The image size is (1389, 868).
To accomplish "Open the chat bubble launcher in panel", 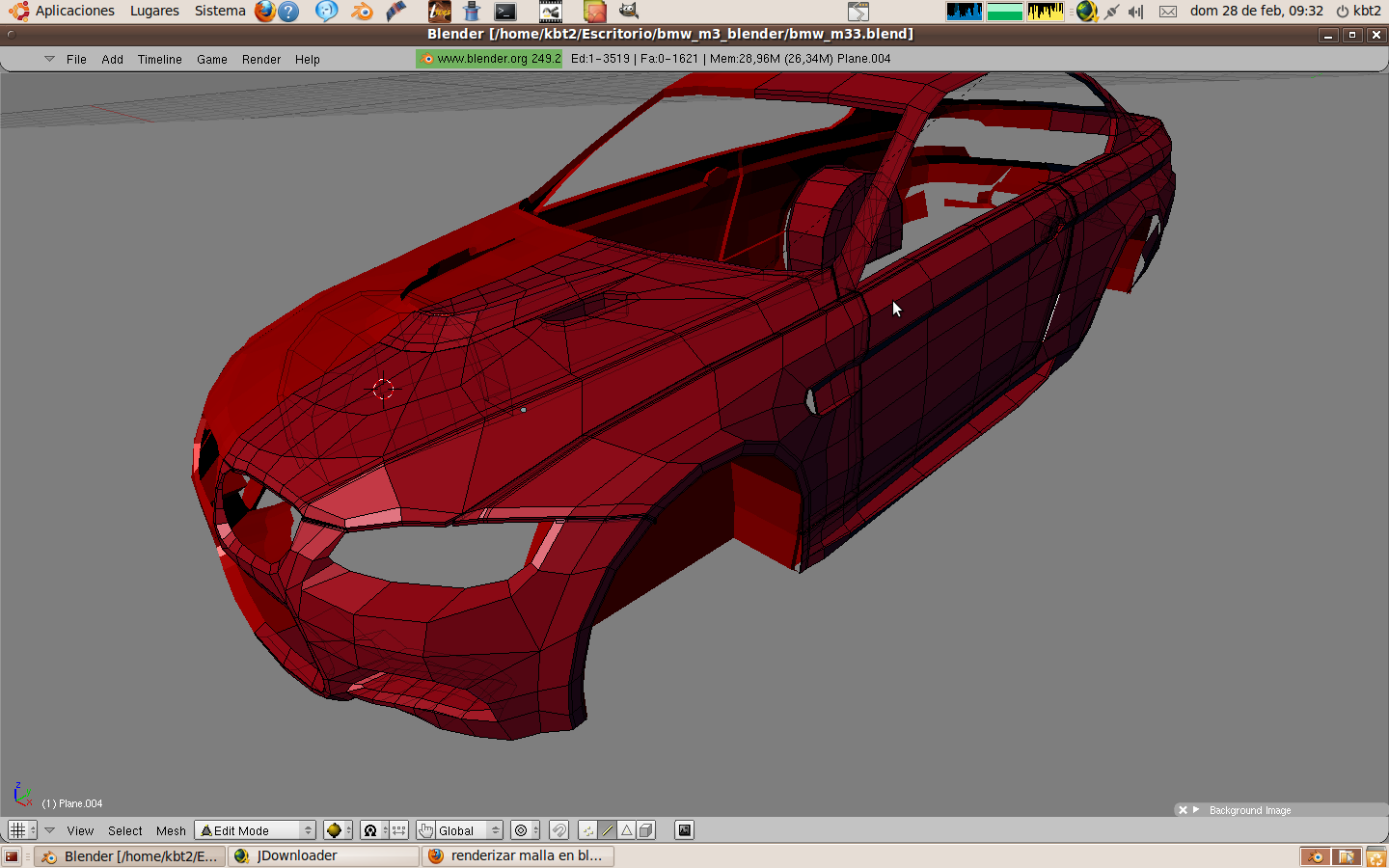I will tap(326, 11).
